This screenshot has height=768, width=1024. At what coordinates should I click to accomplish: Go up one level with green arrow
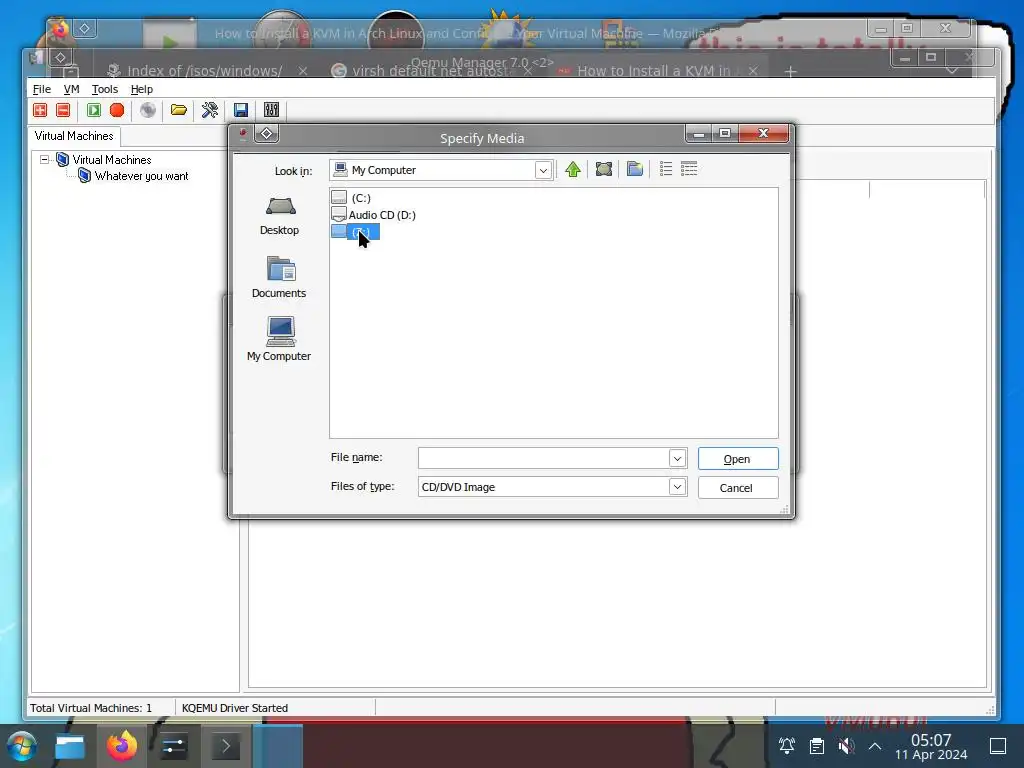(x=573, y=170)
